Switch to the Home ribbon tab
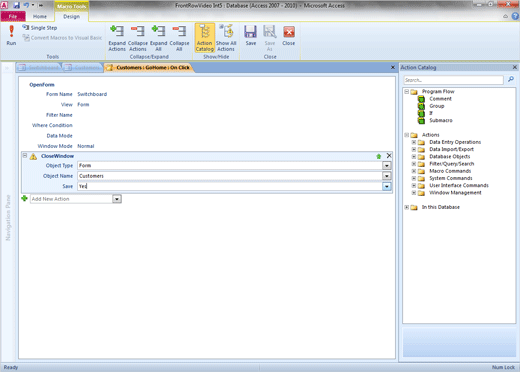The image size is (520, 372). (x=40, y=16)
